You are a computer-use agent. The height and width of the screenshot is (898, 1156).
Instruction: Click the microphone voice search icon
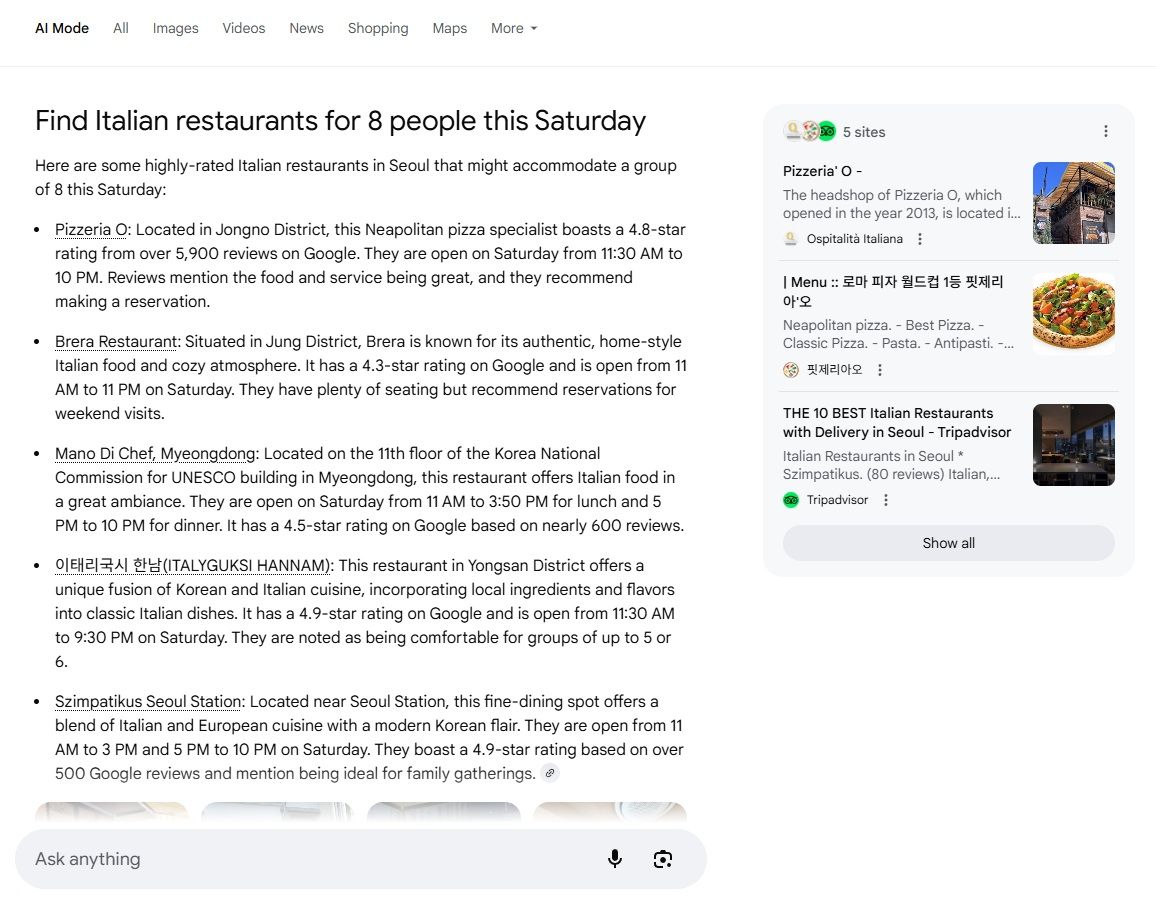click(615, 859)
